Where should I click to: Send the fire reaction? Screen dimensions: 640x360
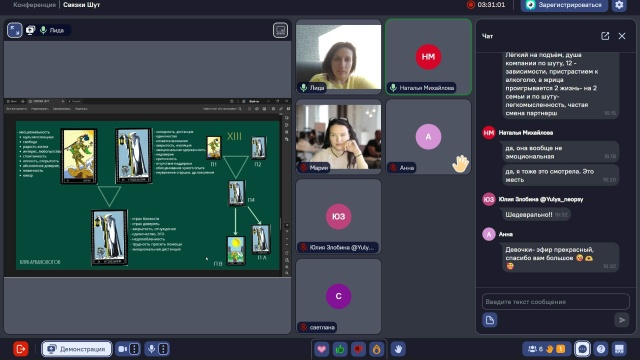(377, 349)
